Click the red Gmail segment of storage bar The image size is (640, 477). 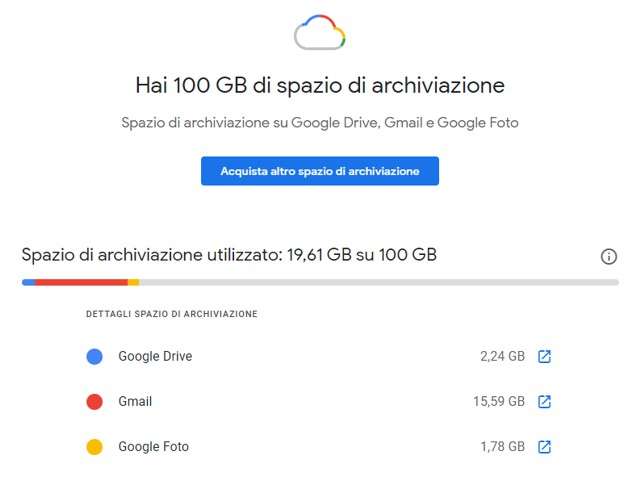[82, 283]
